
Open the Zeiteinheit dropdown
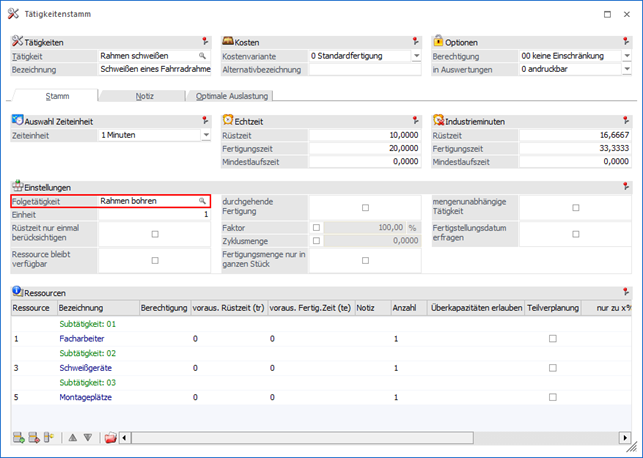pos(204,134)
